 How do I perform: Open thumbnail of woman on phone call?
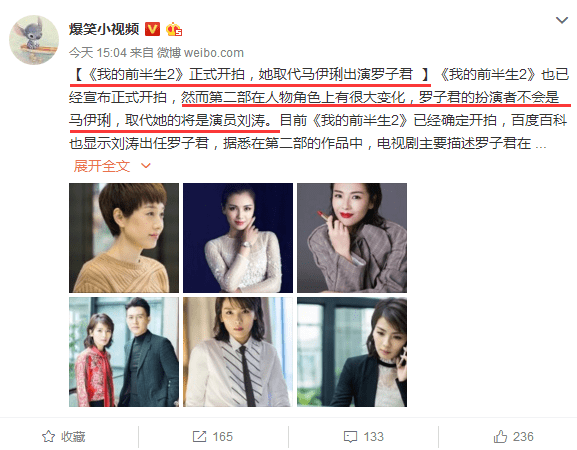[352, 352]
